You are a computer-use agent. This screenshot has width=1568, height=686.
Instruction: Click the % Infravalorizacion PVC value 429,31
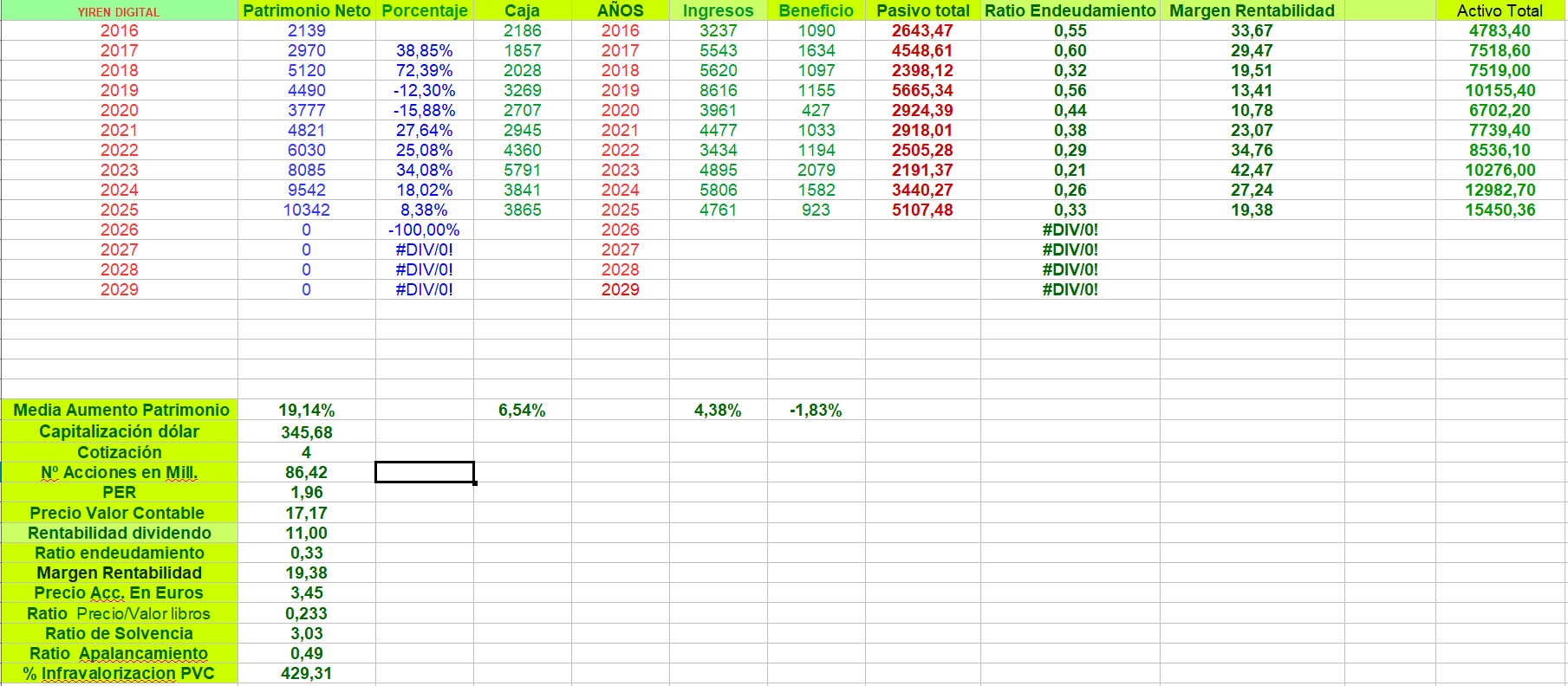pyautogui.click(x=306, y=673)
